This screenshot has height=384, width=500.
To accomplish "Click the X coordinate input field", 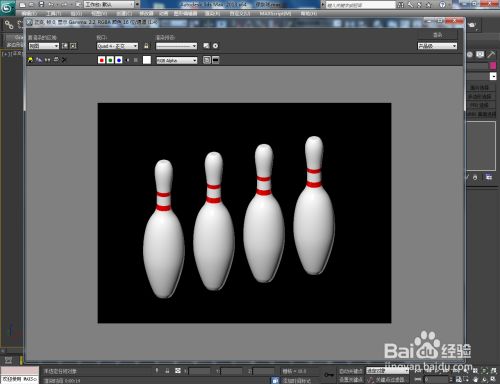I will pos(199,371).
